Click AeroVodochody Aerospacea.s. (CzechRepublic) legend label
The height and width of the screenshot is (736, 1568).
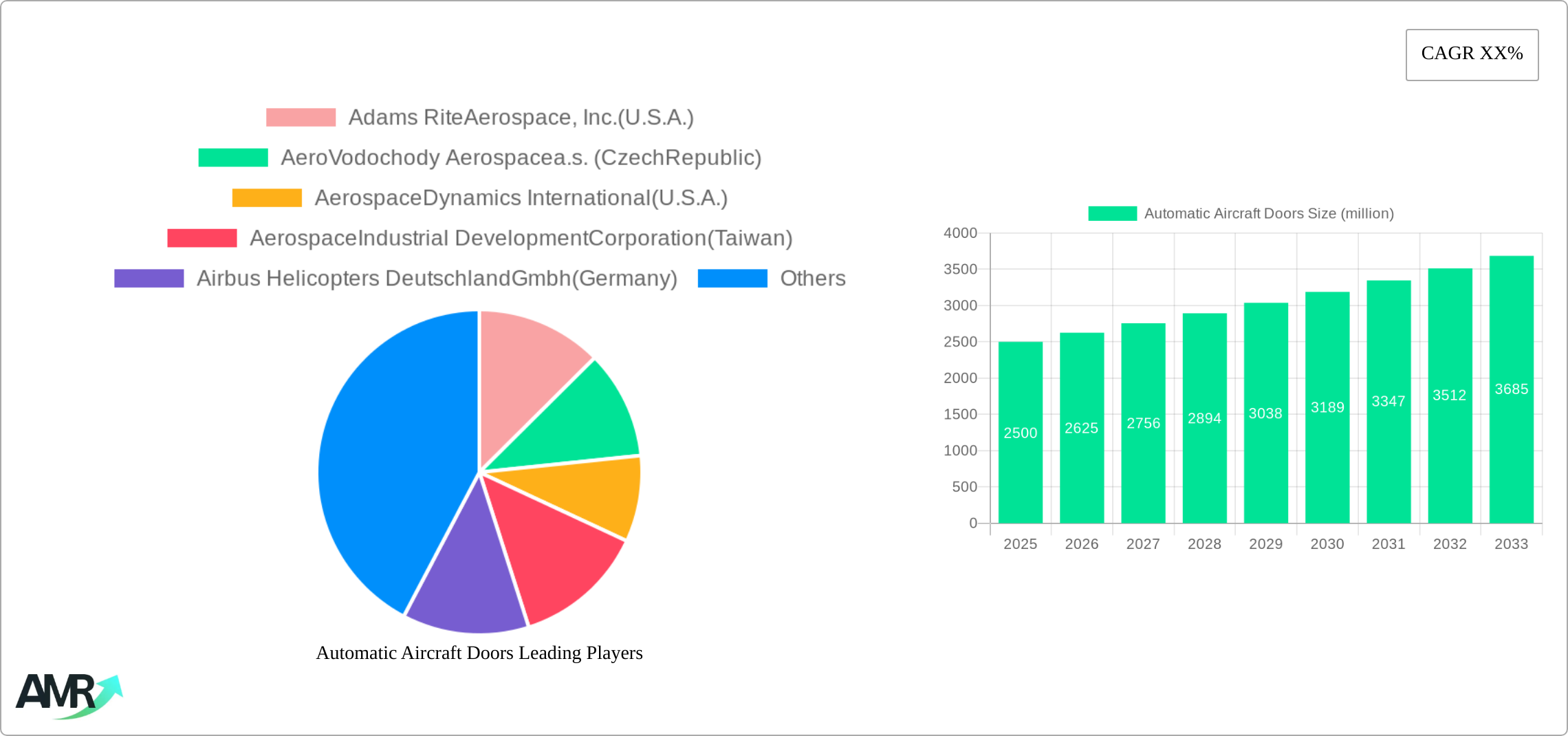pyautogui.click(x=521, y=158)
